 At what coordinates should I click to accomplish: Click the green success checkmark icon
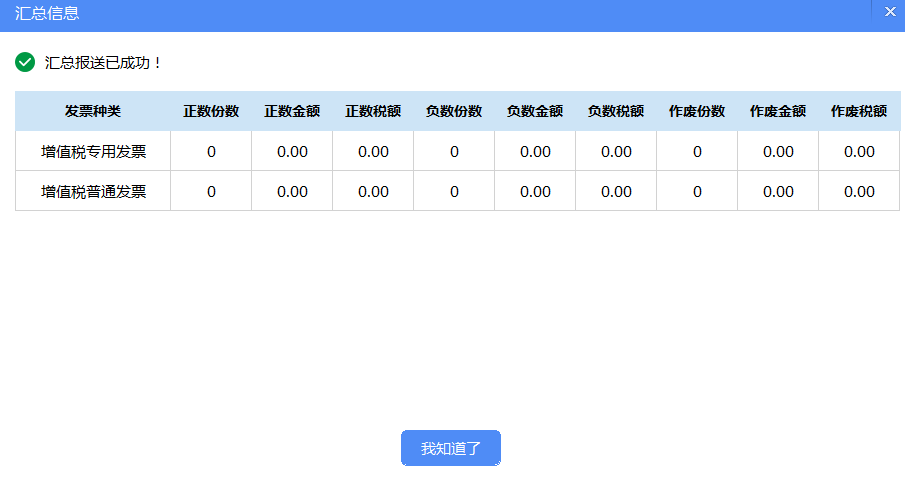[x=25, y=62]
